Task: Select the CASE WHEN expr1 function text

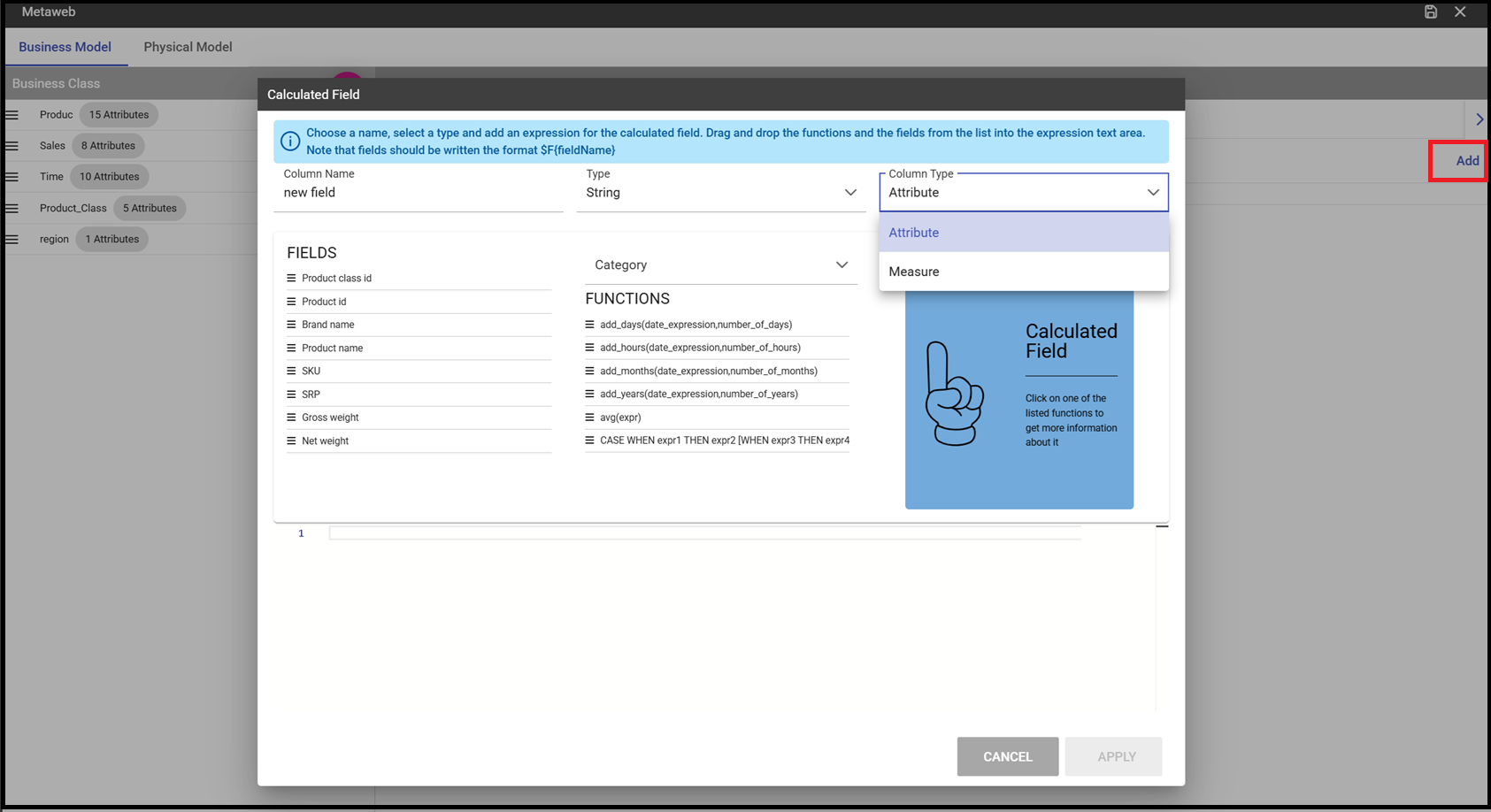Action: (x=725, y=440)
